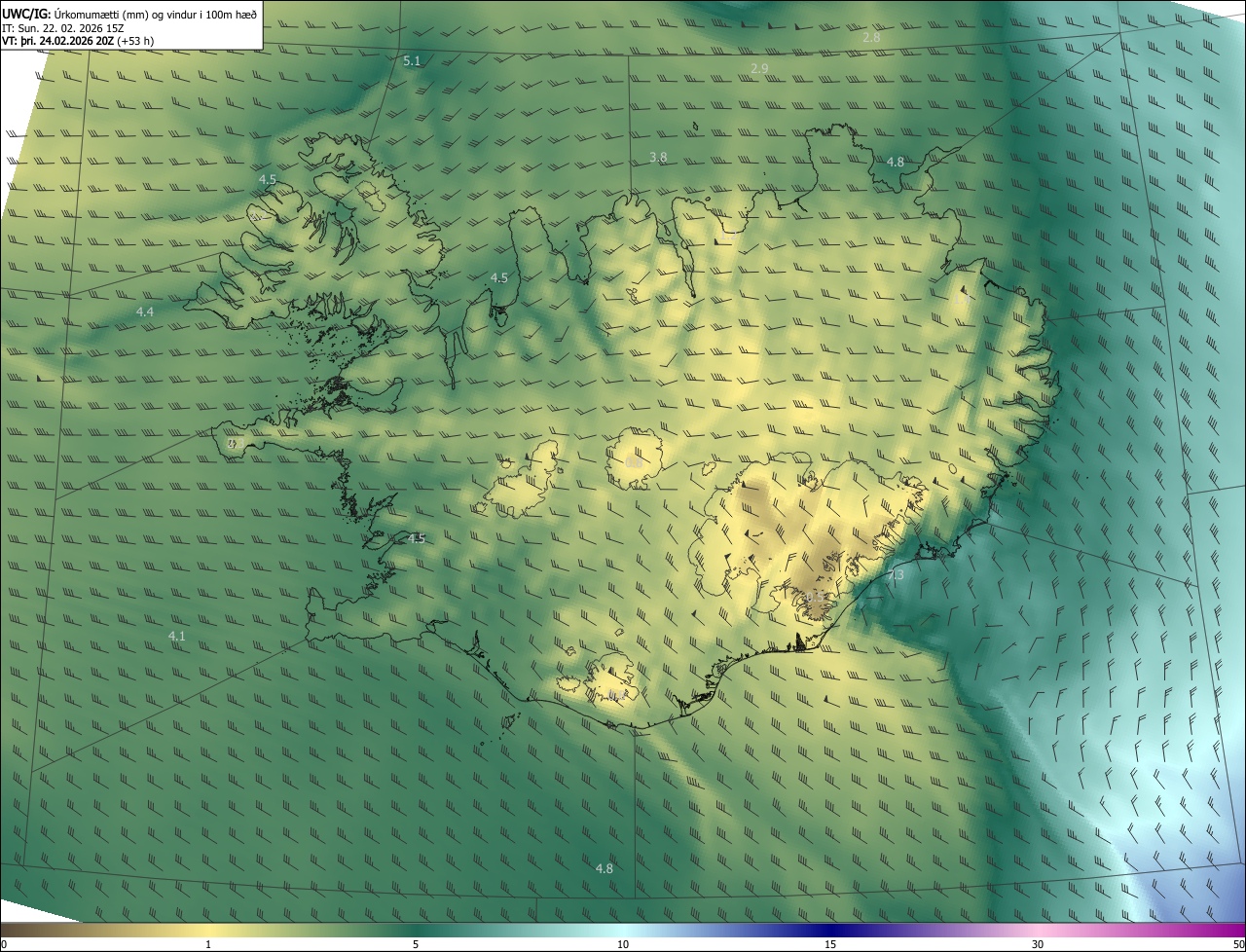
Task: Select the initialization time line "IT: Sun. 22. 02. 2026 15Z"
Action: click(63, 27)
